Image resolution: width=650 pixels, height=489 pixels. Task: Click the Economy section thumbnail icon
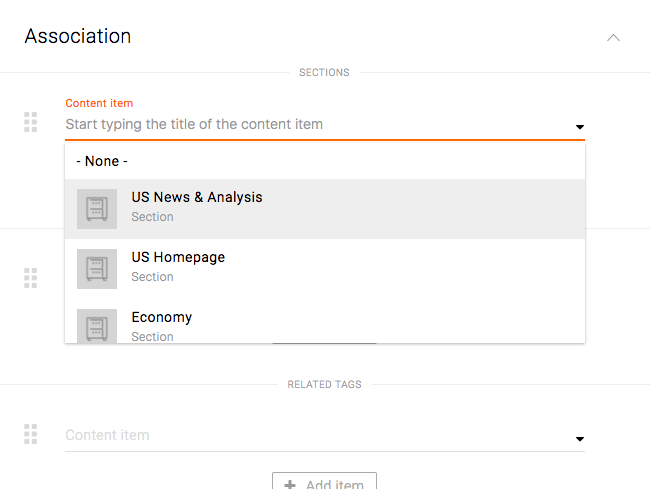[97, 326]
